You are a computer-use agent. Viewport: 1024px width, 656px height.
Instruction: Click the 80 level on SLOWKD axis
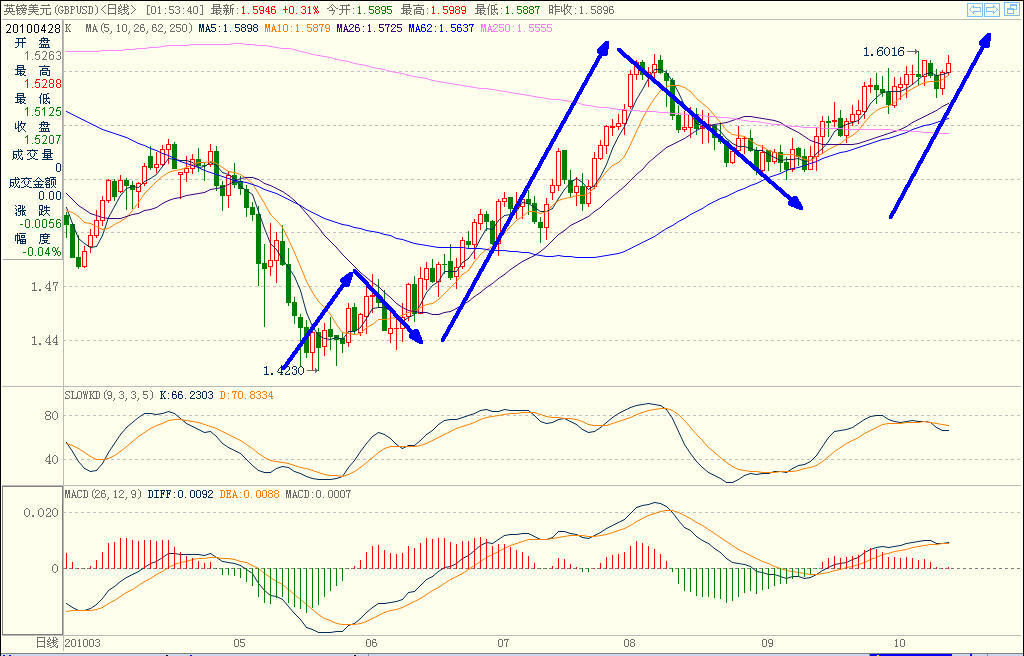pyautogui.click(x=51, y=416)
